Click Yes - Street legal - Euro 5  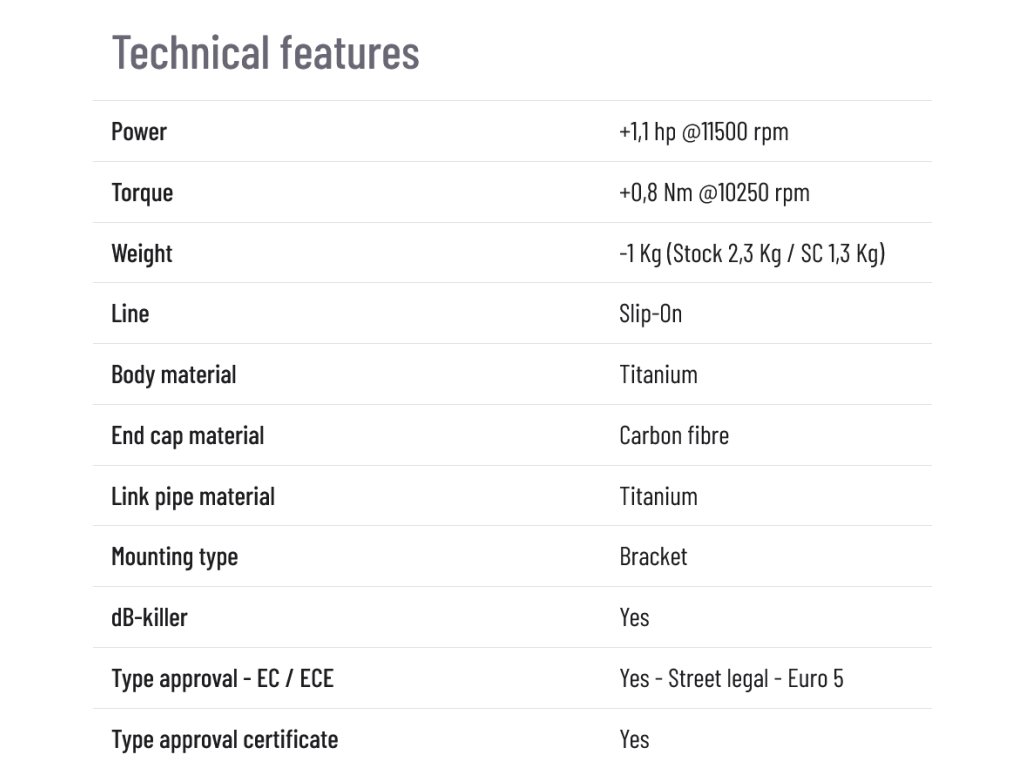tap(731, 679)
